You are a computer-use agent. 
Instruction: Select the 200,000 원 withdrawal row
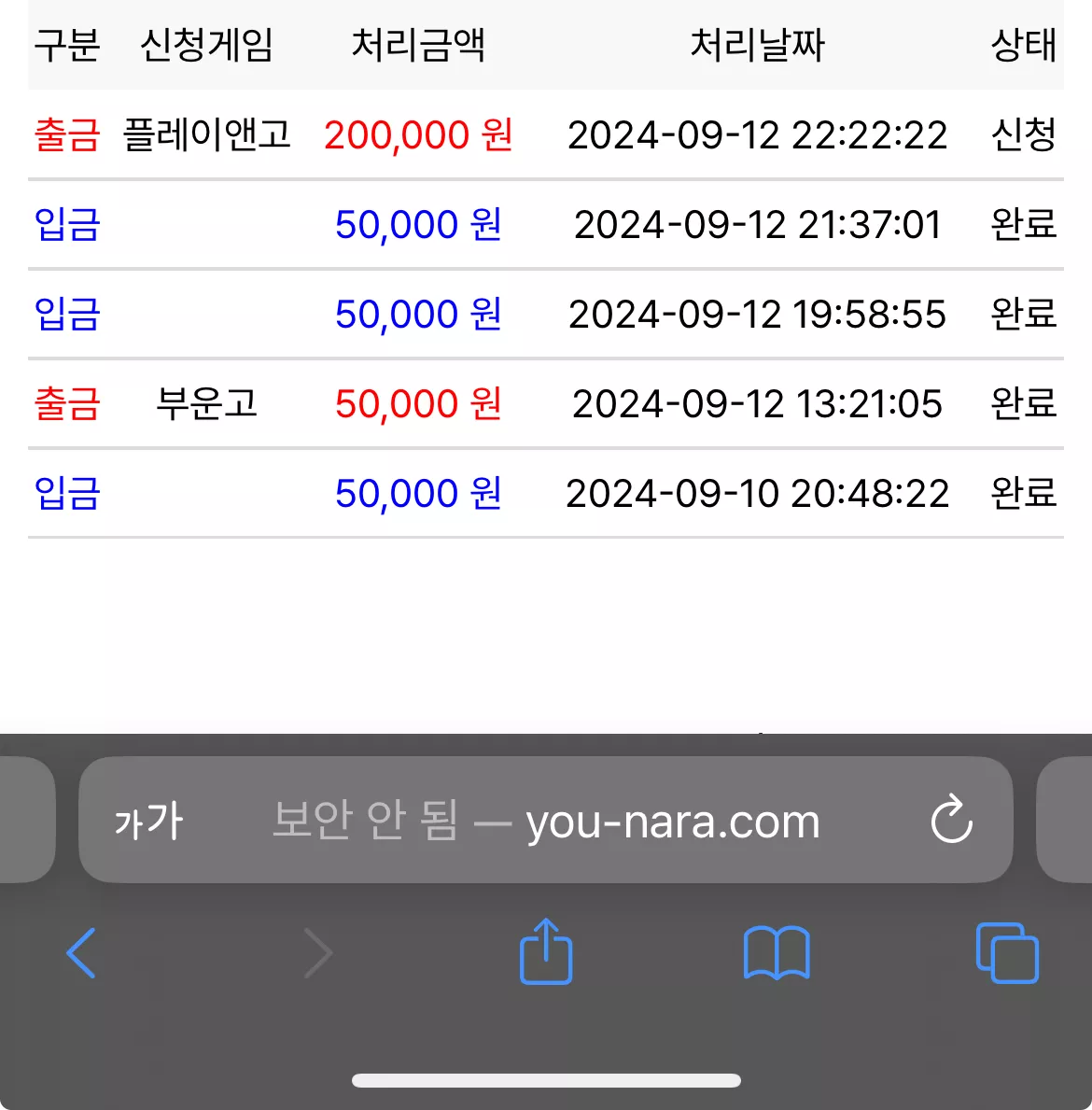[x=546, y=134]
